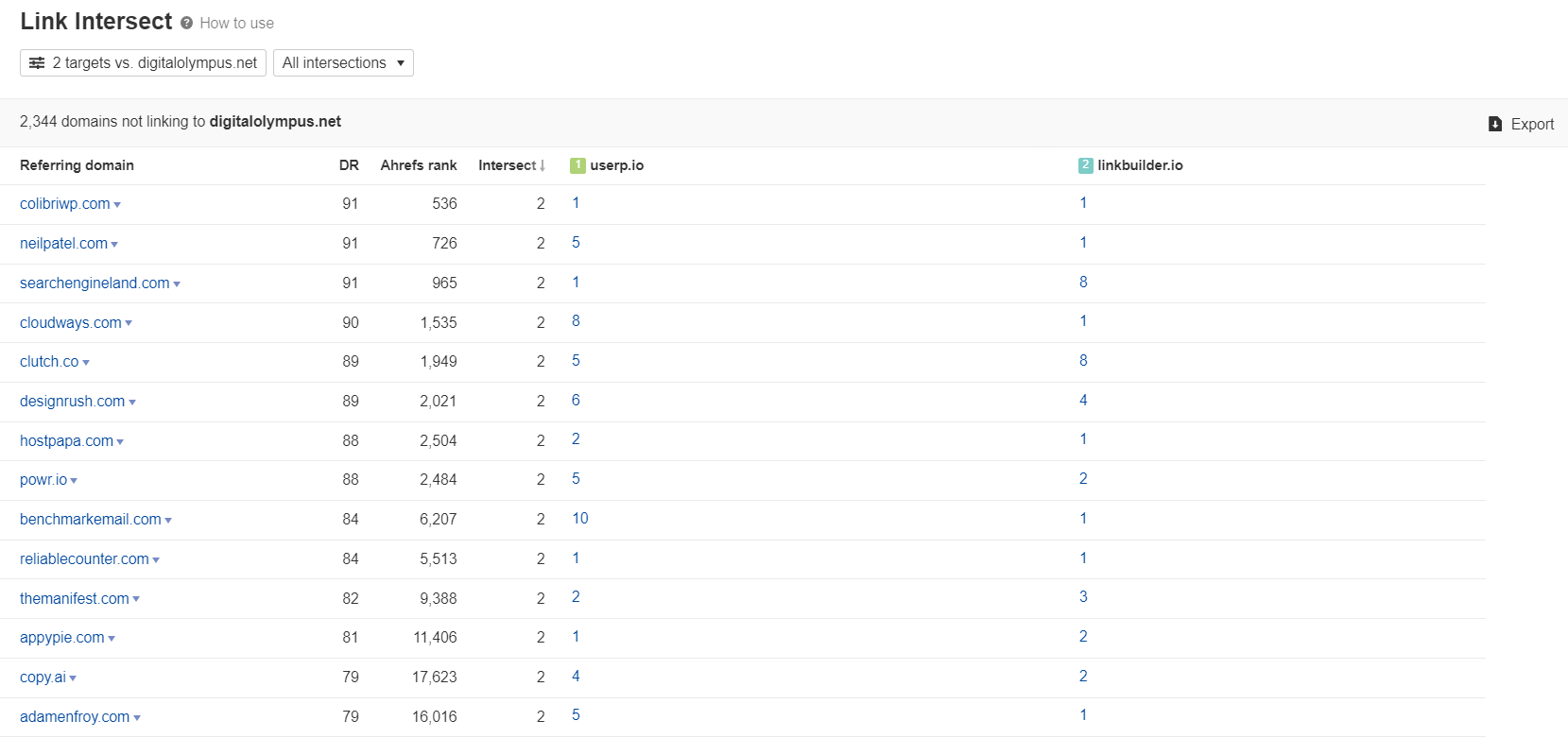
Task: Open the powr.io domain link
Action: tap(43, 480)
